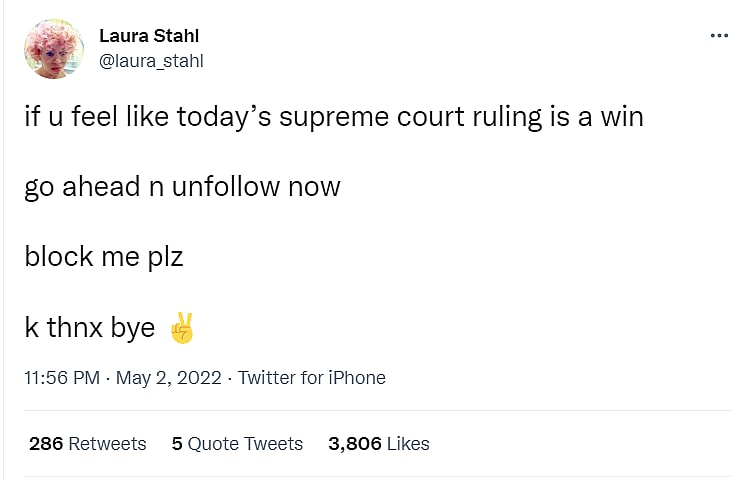Click the victory hand emoji
Viewport: 752px width, 480px height.
(x=181, y=328)
